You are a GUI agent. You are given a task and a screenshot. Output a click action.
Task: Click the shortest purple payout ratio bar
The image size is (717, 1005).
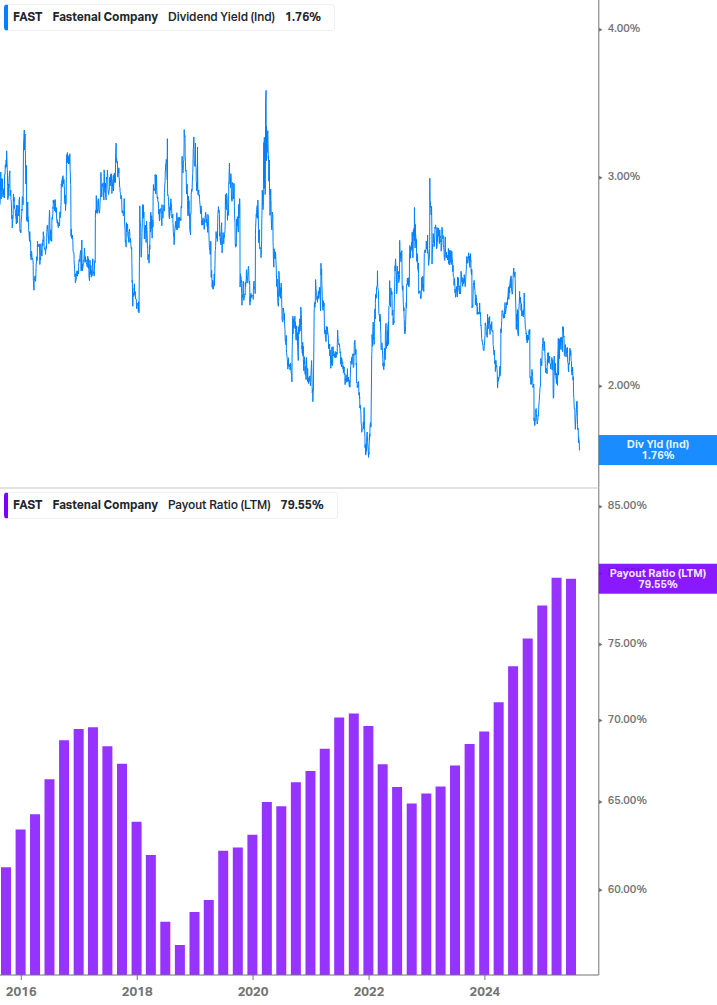(180, 960)
